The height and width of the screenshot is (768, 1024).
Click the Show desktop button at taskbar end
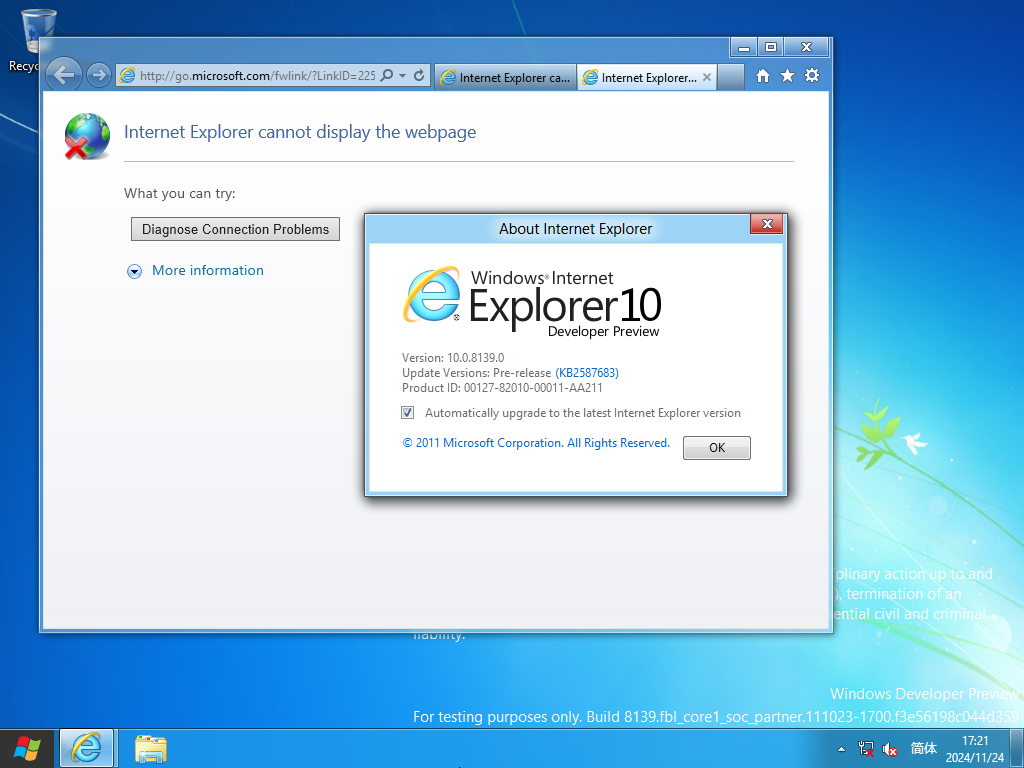tap(1016, 748)
